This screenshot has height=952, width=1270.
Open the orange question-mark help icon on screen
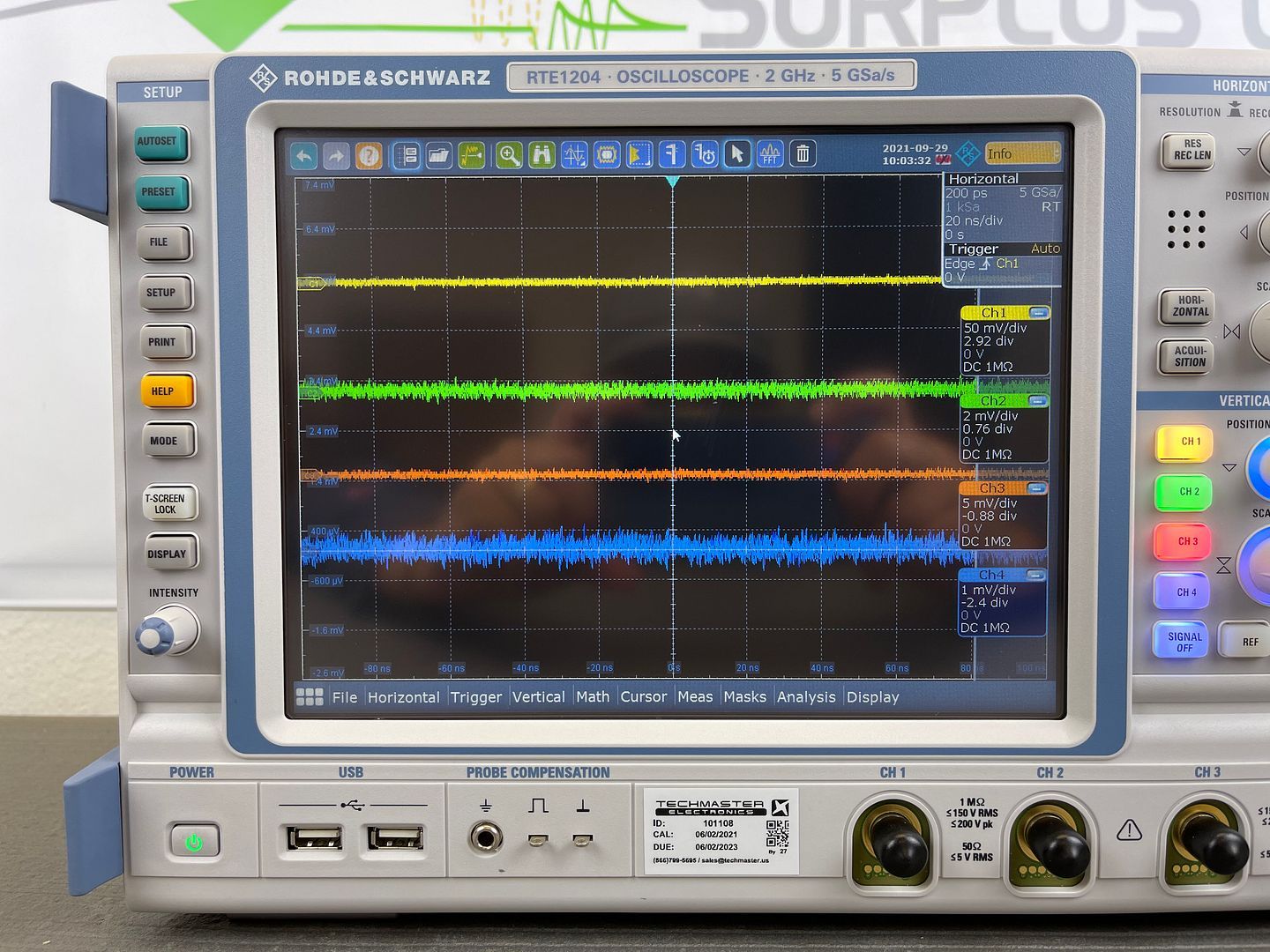coord(369,157)
